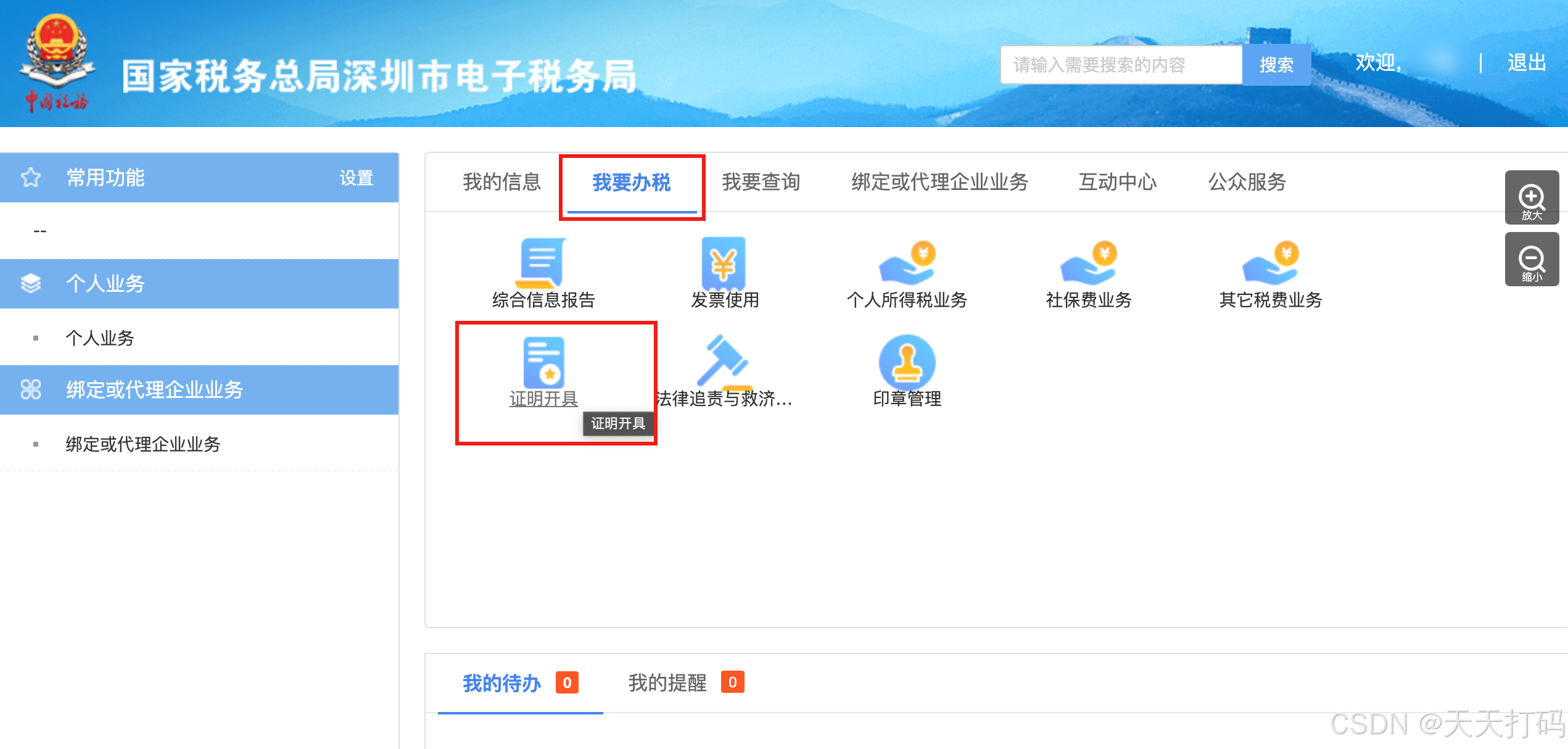Collapse the 个人业务 sidebar section header
Viewport: 1568px width, 749px height.
coord(105,284)
